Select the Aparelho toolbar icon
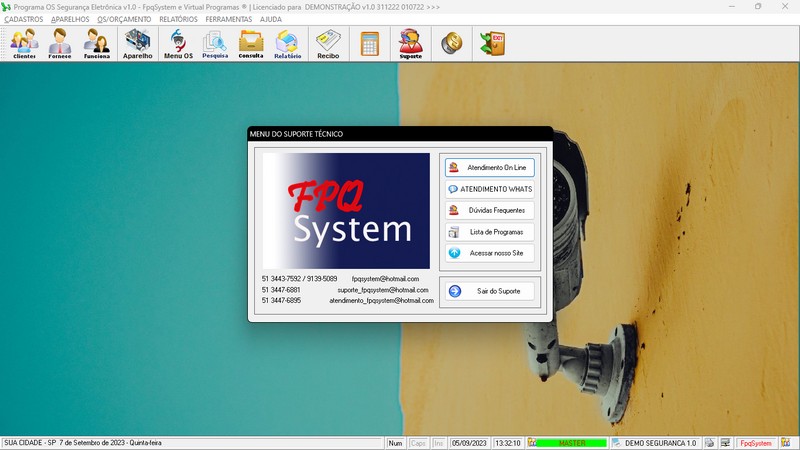Viewport: 800px width, 450px height. pos(138,44)
